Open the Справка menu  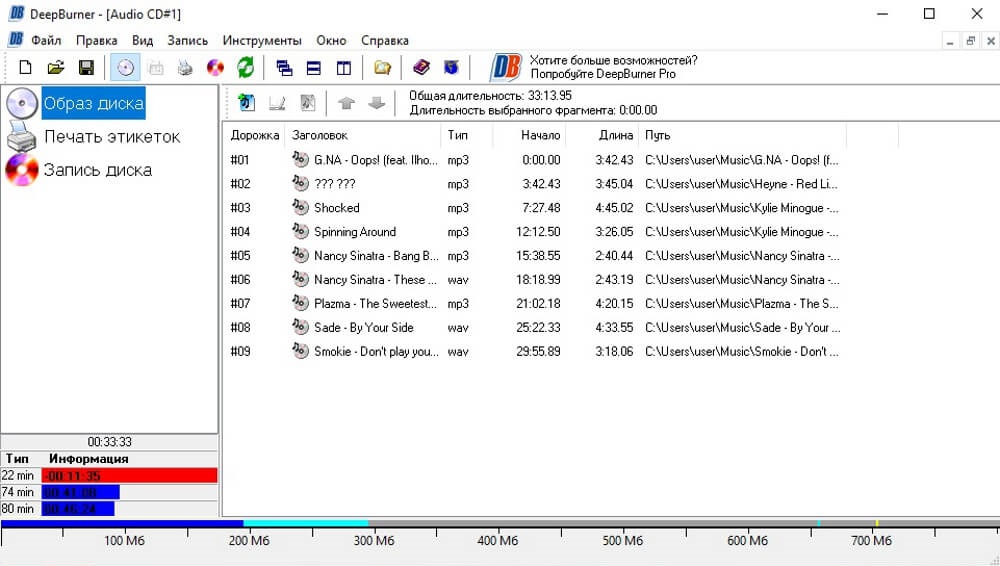[x=385, y=40]
